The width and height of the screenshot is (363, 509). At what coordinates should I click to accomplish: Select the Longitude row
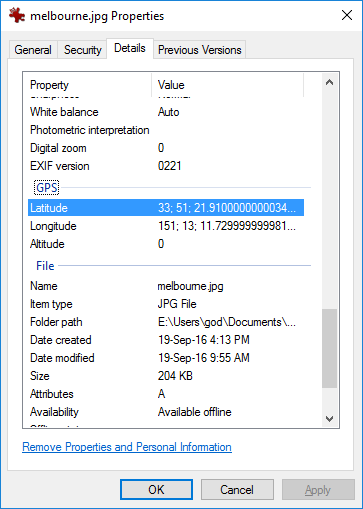coord(166,226)
